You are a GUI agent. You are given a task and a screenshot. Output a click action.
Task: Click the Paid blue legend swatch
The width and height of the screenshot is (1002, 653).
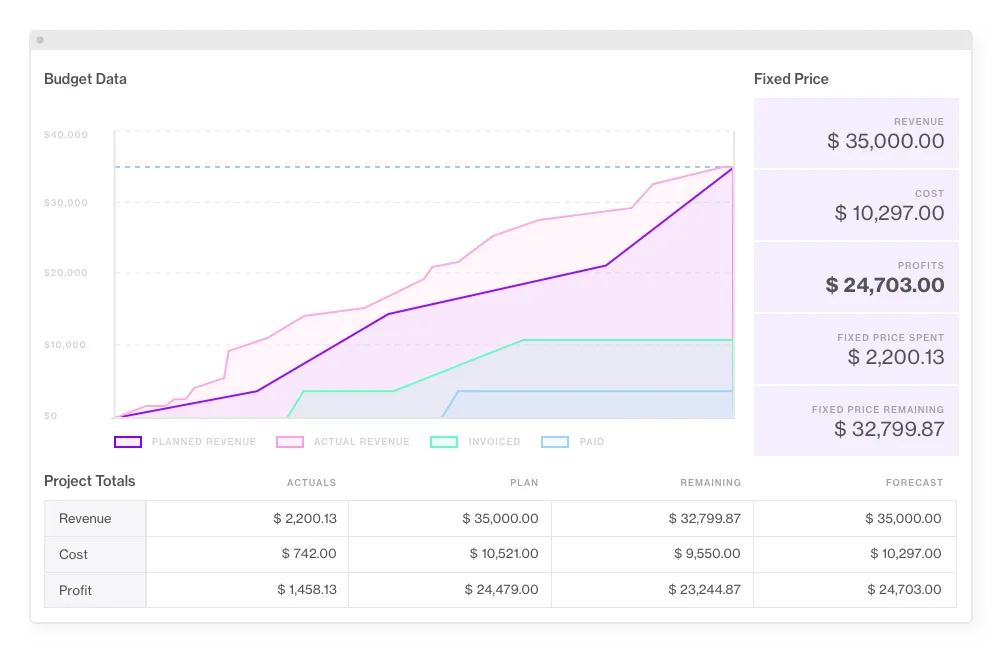pyautogui.click(x=555, y=442)
